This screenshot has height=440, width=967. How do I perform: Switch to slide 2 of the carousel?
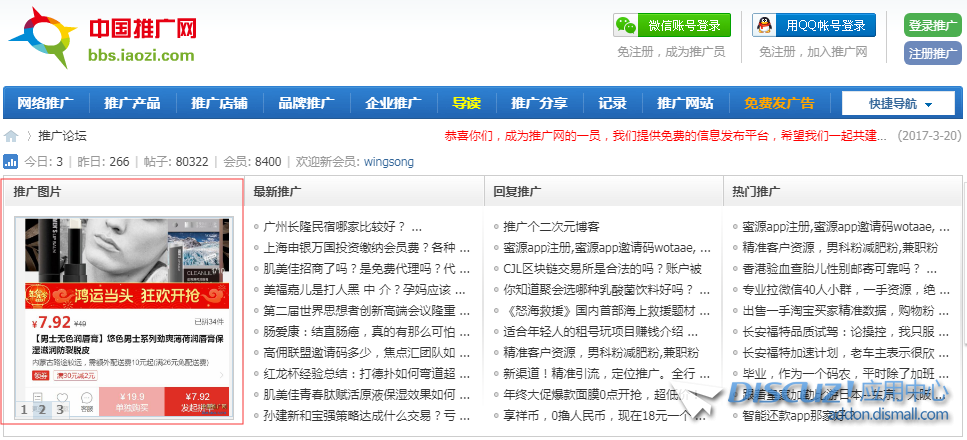pyautogui.click(x=41, y=409)
